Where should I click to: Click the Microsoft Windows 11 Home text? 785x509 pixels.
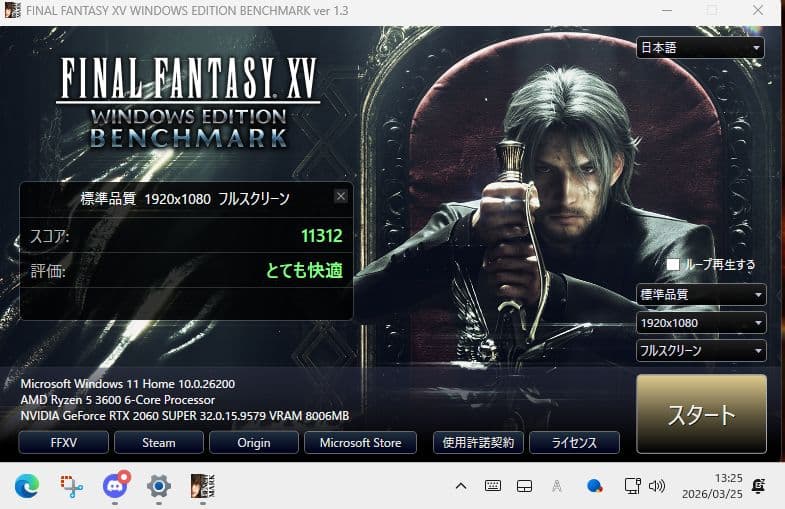click(x=128, y=384)
